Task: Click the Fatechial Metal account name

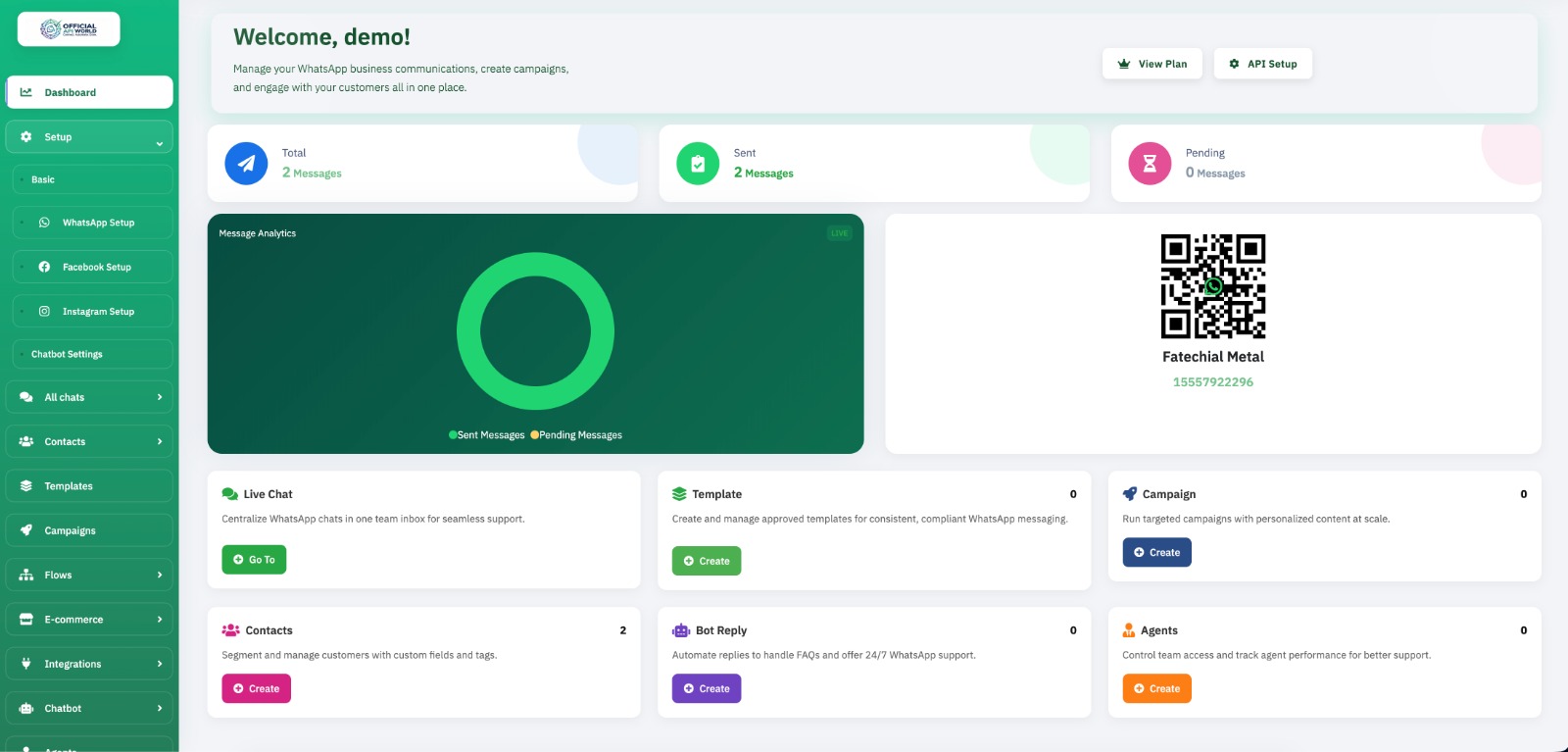Action: tap(1213, 357)
